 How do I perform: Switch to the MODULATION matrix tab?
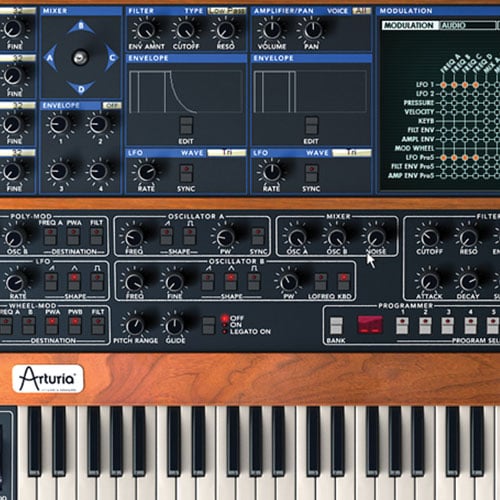409,25
